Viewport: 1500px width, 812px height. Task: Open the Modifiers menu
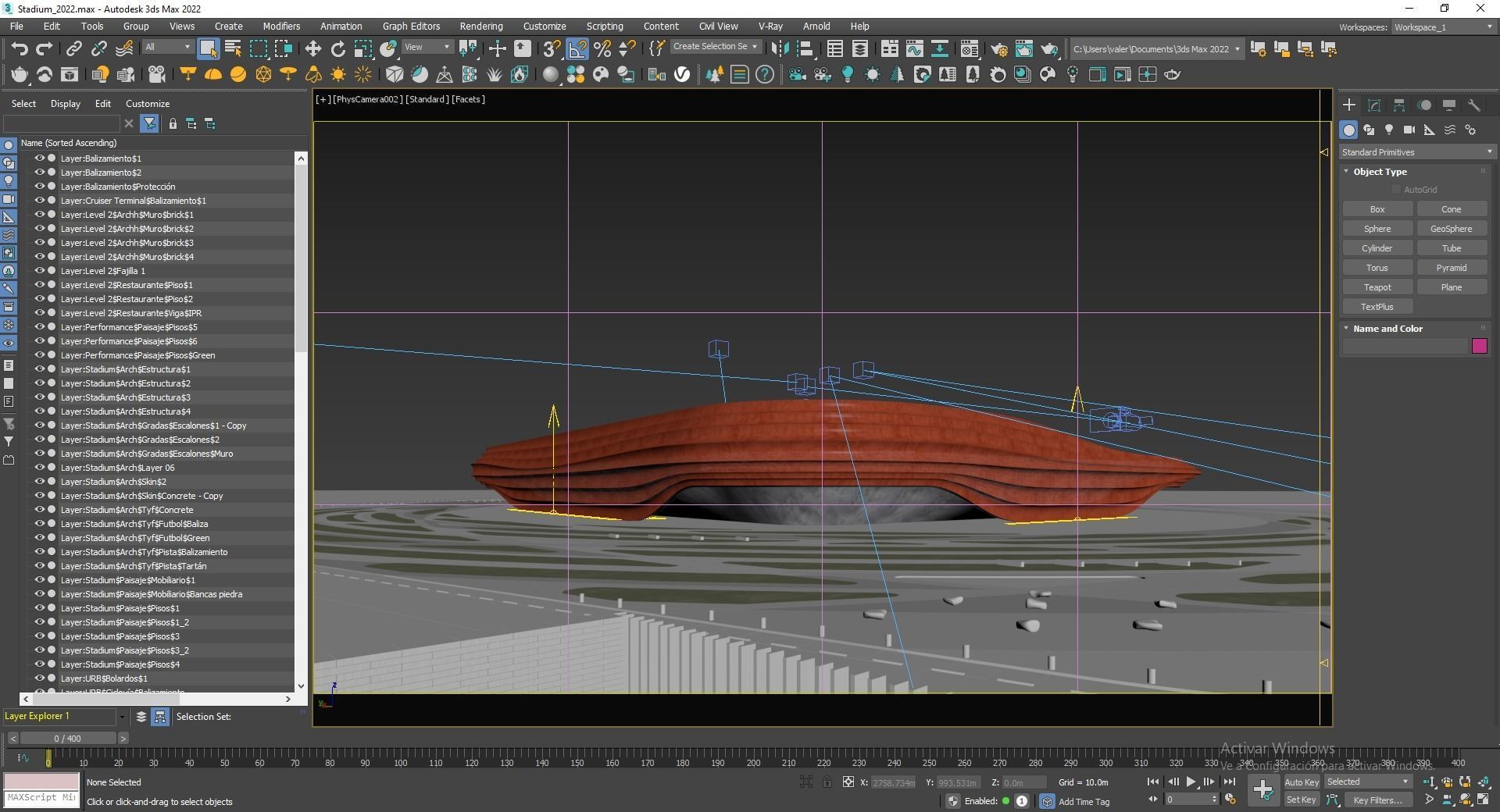(281, 26)
